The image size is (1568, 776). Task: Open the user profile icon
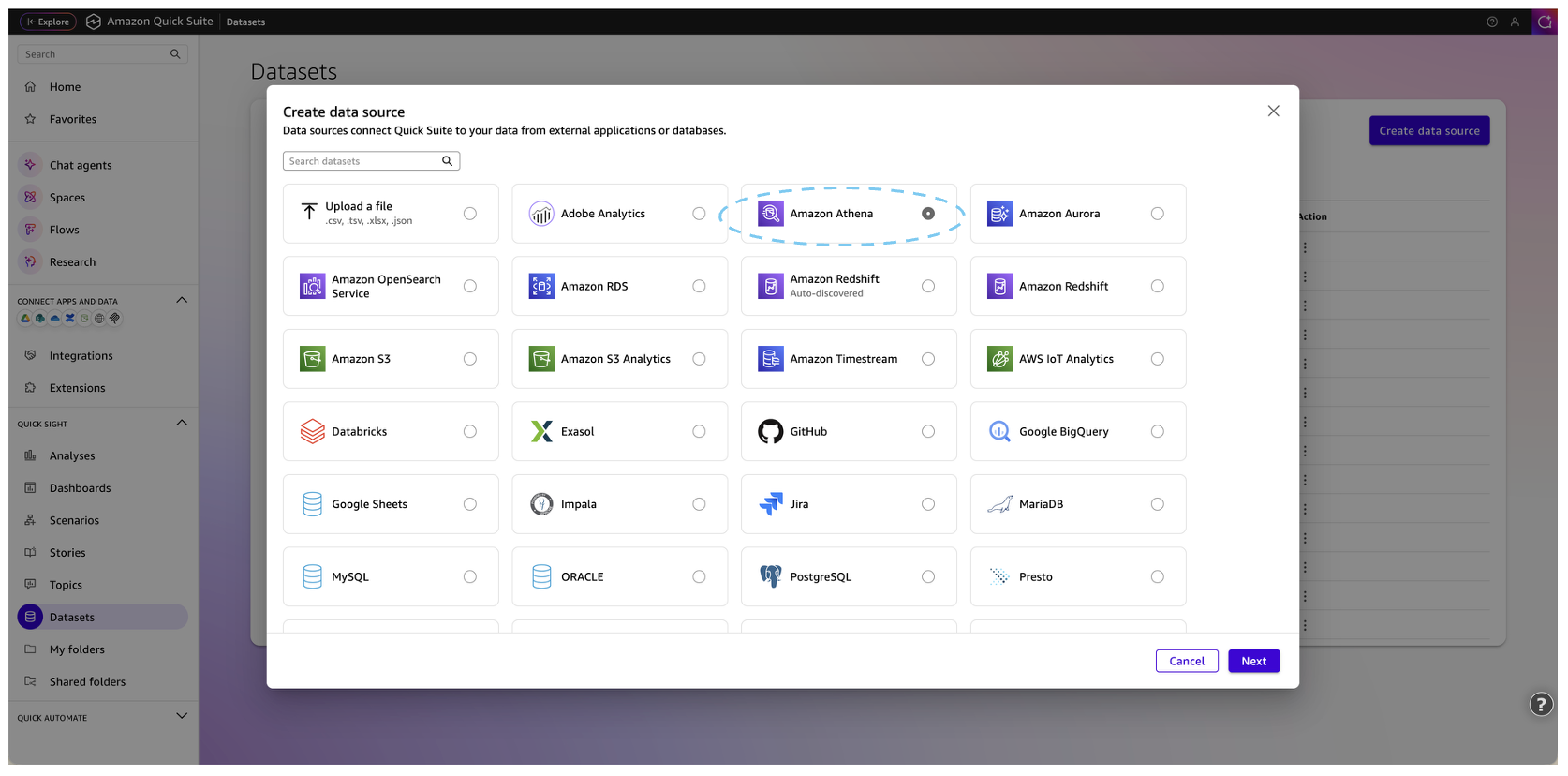pos(1515,22)
